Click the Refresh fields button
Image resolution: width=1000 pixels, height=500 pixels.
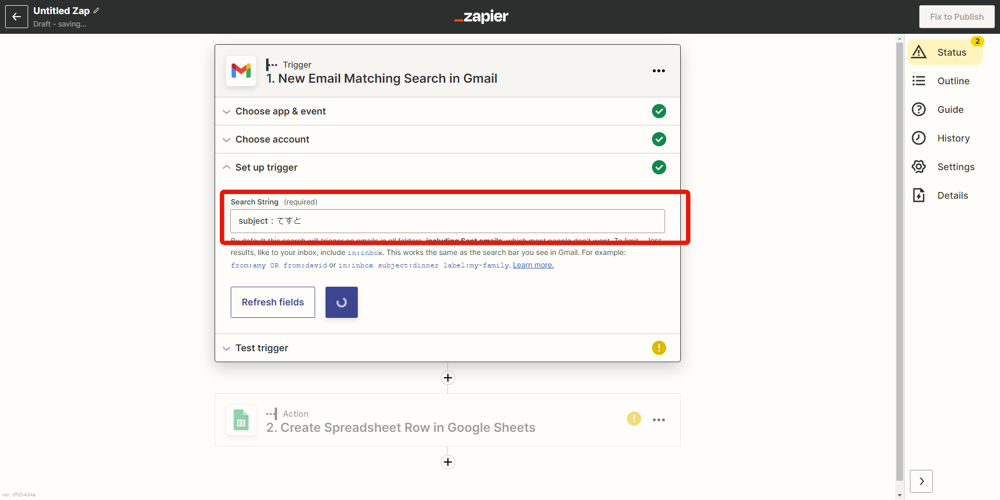272,302
